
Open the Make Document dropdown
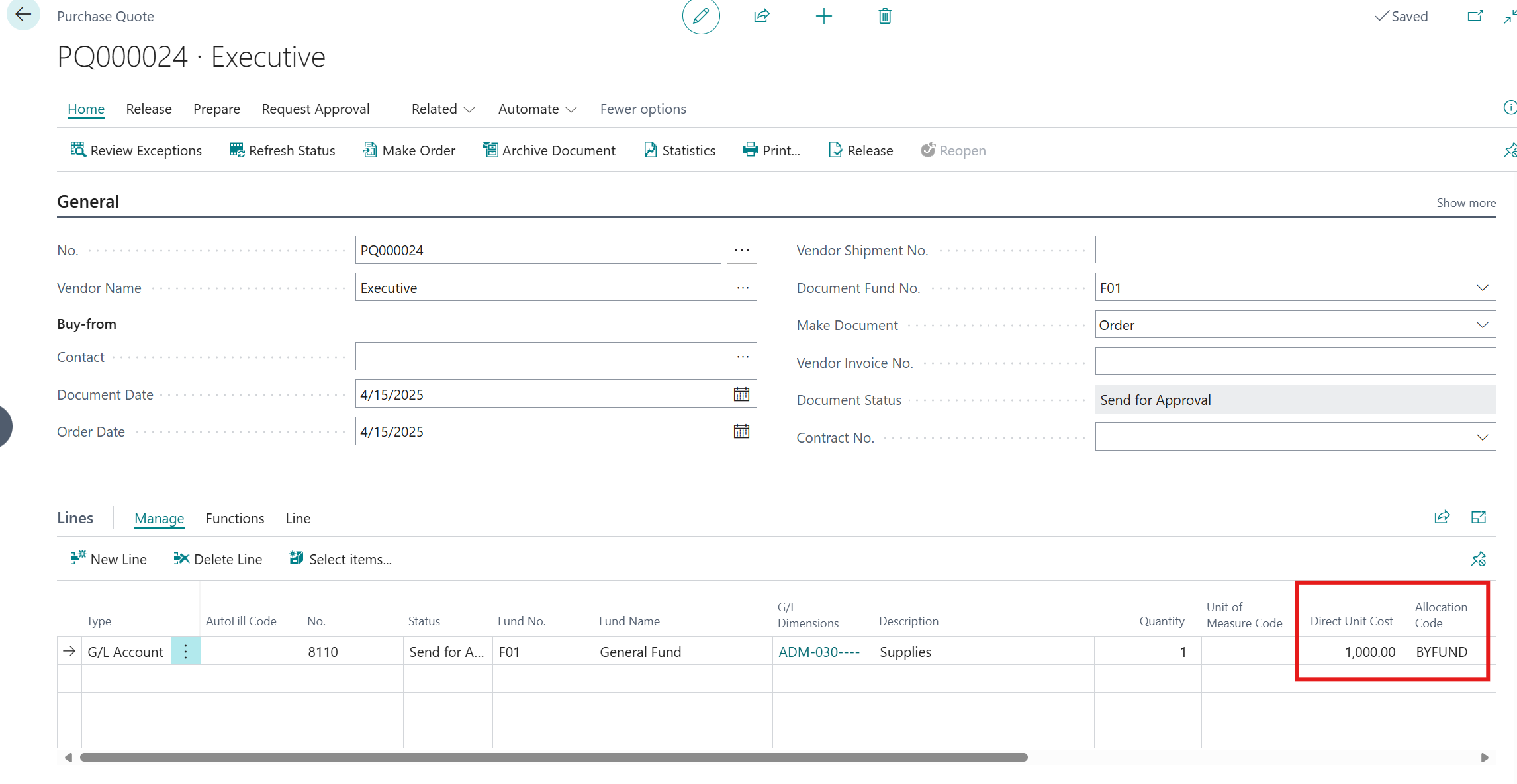(1482, 325)
